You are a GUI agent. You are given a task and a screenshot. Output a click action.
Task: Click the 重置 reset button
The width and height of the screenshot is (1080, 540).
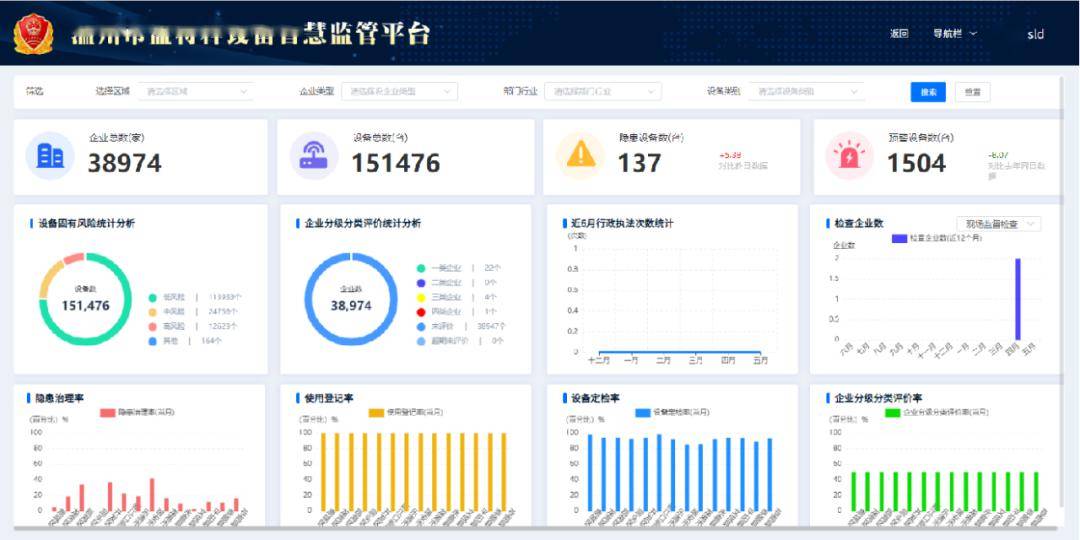(973, 92)
